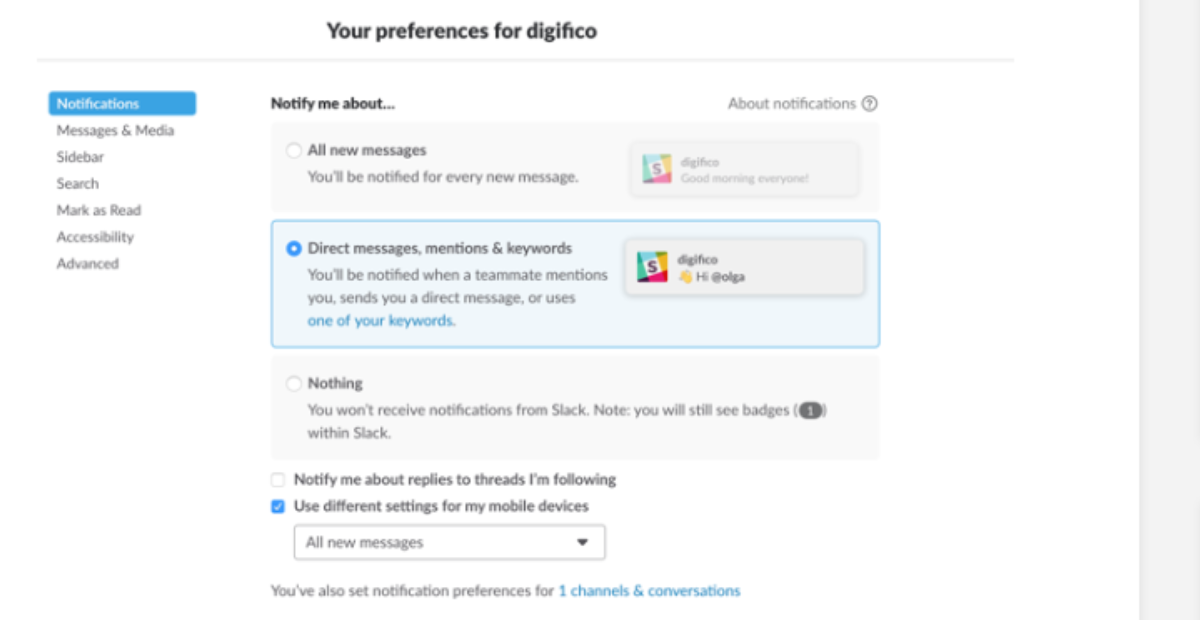Choose the Nothing notification option
This screenshot has width=1200, height=620.
[x=294, y=383]
